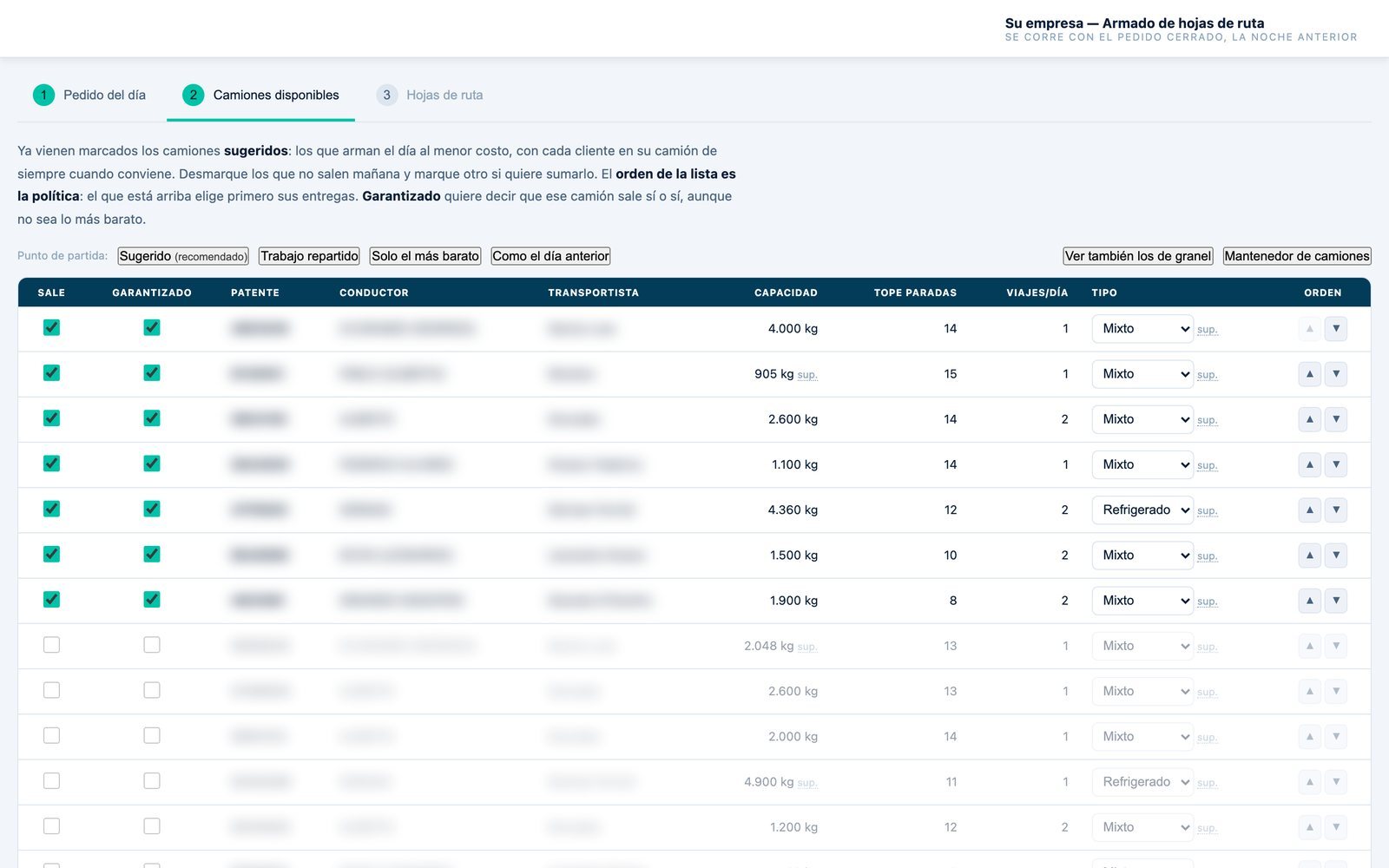Click sup. link beside 2.048 kg capacity
Image resolution: width=1389 pixels, height=868 pixels.
tap(807, 647)
